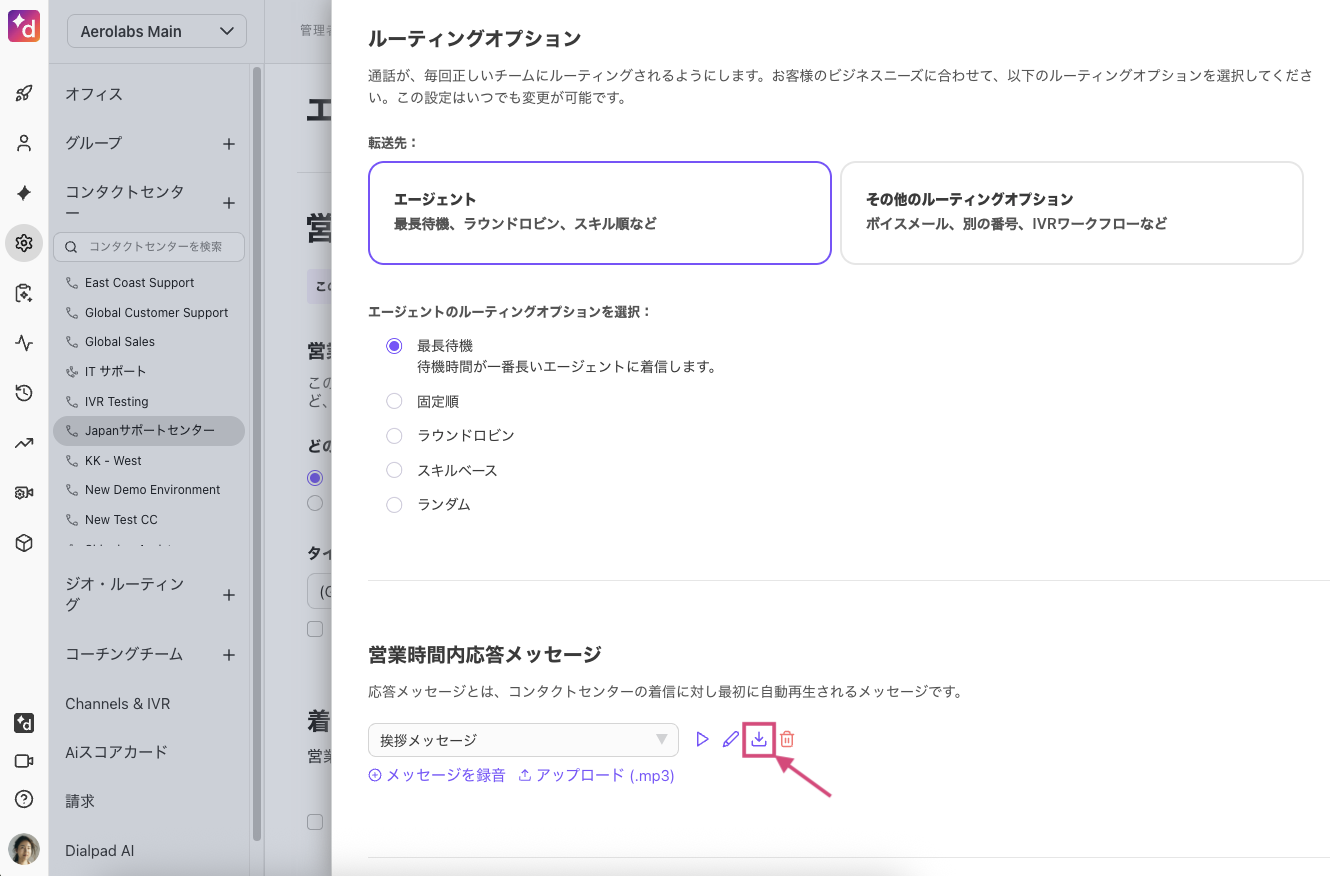Image resolution: width=1342 pixels, height=876 pixels.
Task: Select Global Sales contact center
Action: pos(120,342)
